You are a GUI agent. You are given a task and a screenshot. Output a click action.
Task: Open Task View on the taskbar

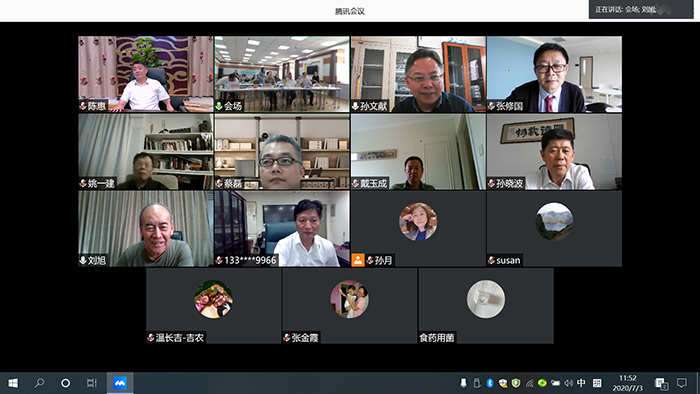92,383
